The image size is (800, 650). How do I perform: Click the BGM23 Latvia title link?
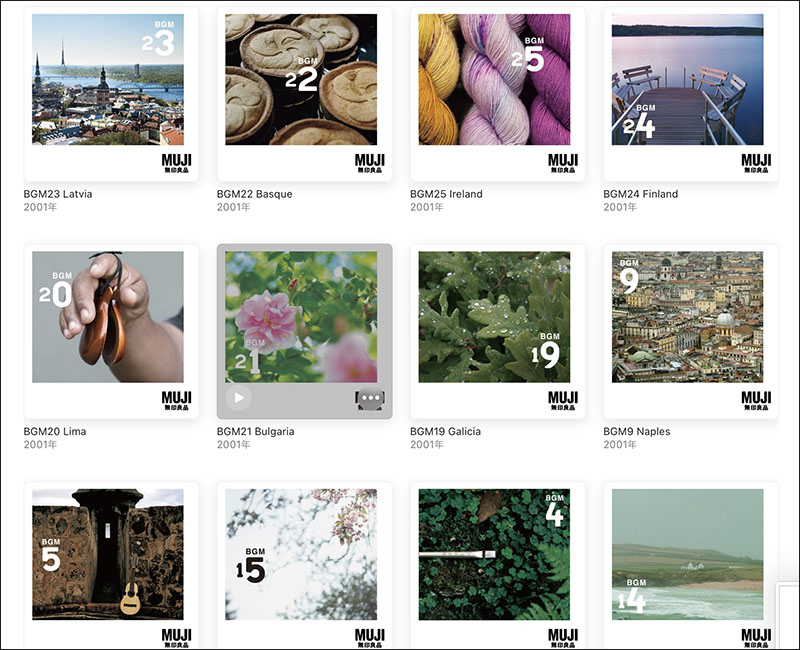pos(58,194)
